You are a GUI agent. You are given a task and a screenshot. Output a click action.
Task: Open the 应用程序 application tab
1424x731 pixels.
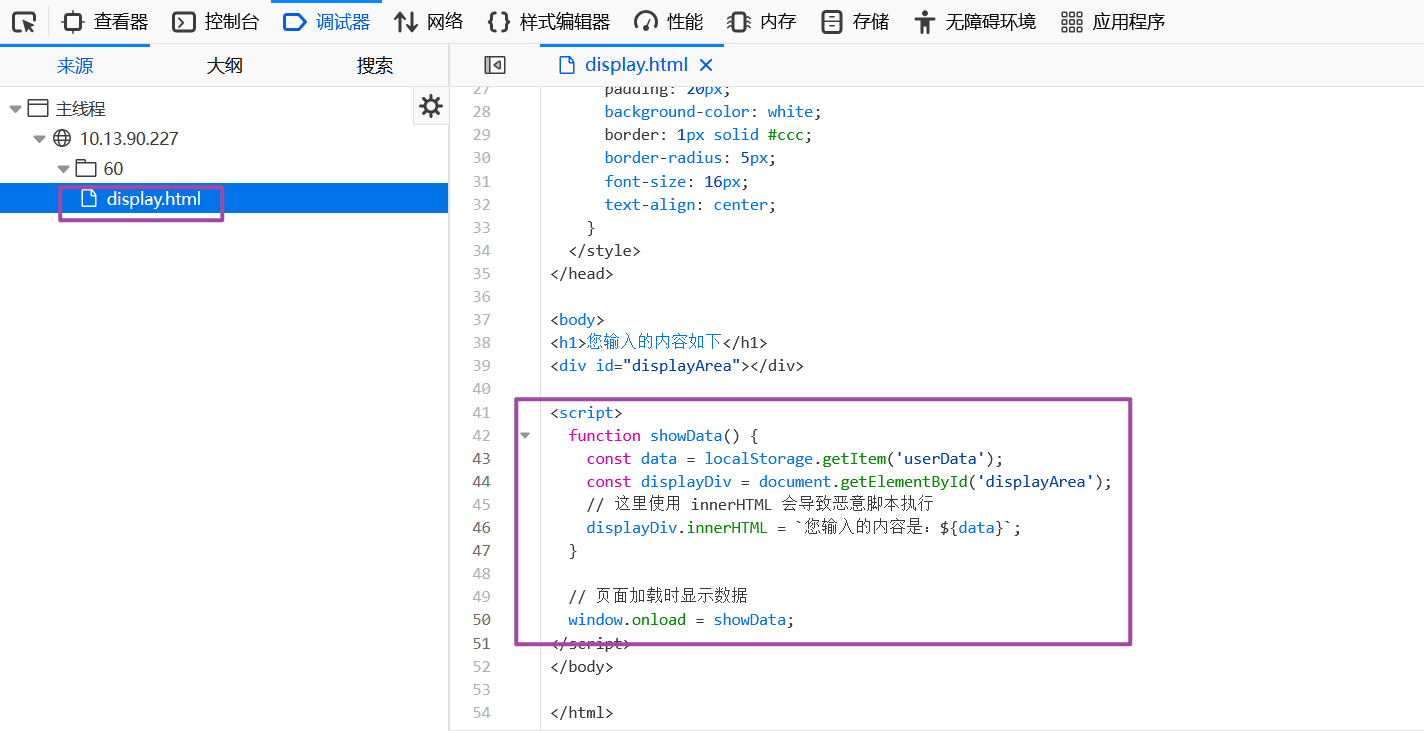point(1112,22)
